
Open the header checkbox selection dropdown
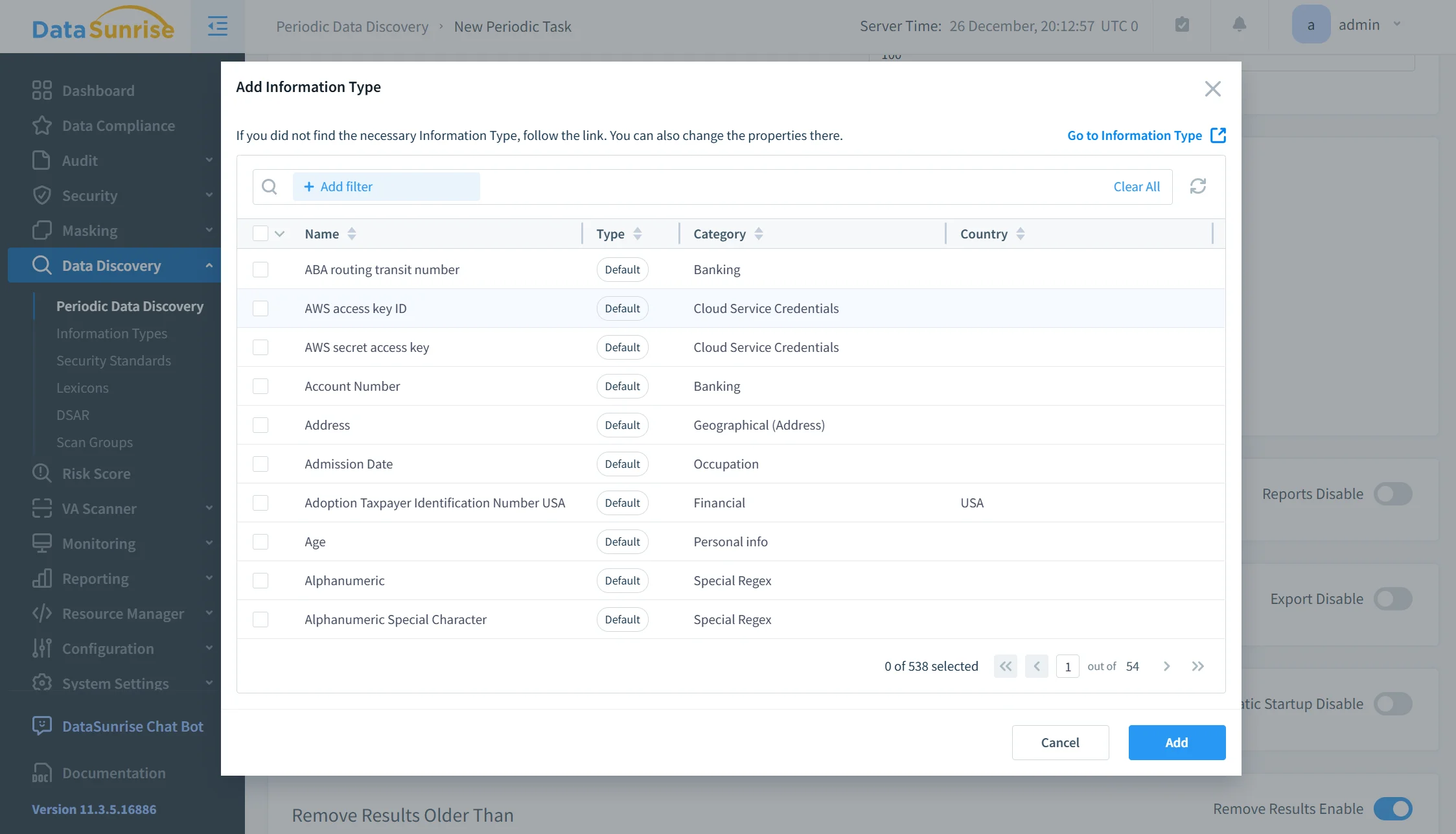(279, 233)
